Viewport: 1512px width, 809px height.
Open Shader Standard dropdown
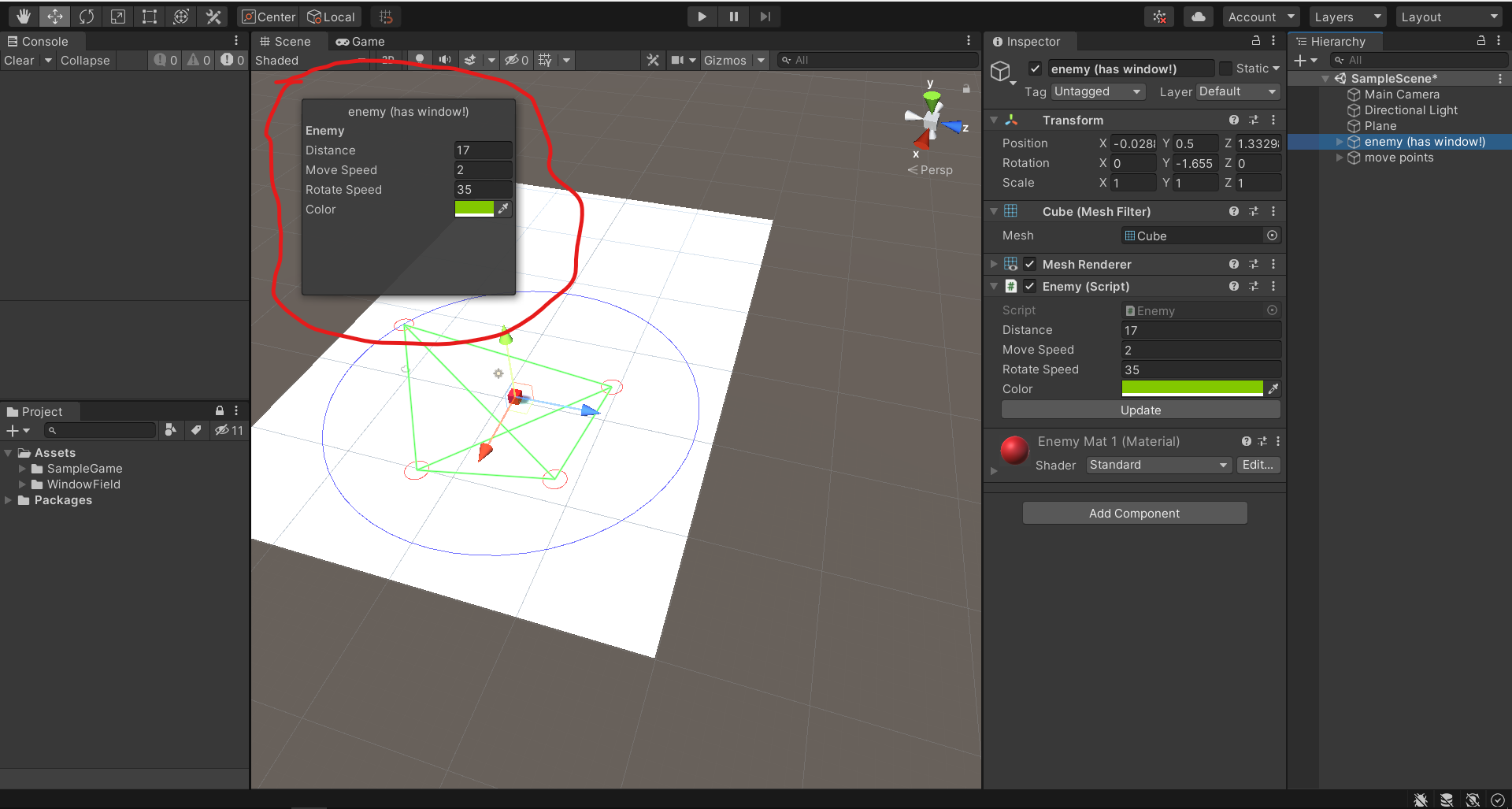click(1158, 465)
